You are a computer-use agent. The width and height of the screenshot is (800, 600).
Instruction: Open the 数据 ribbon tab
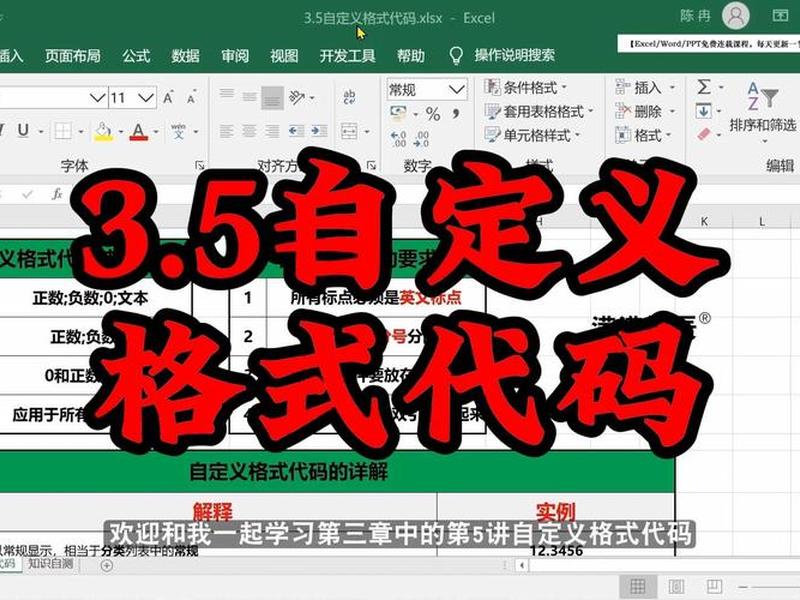pos(185,56)
